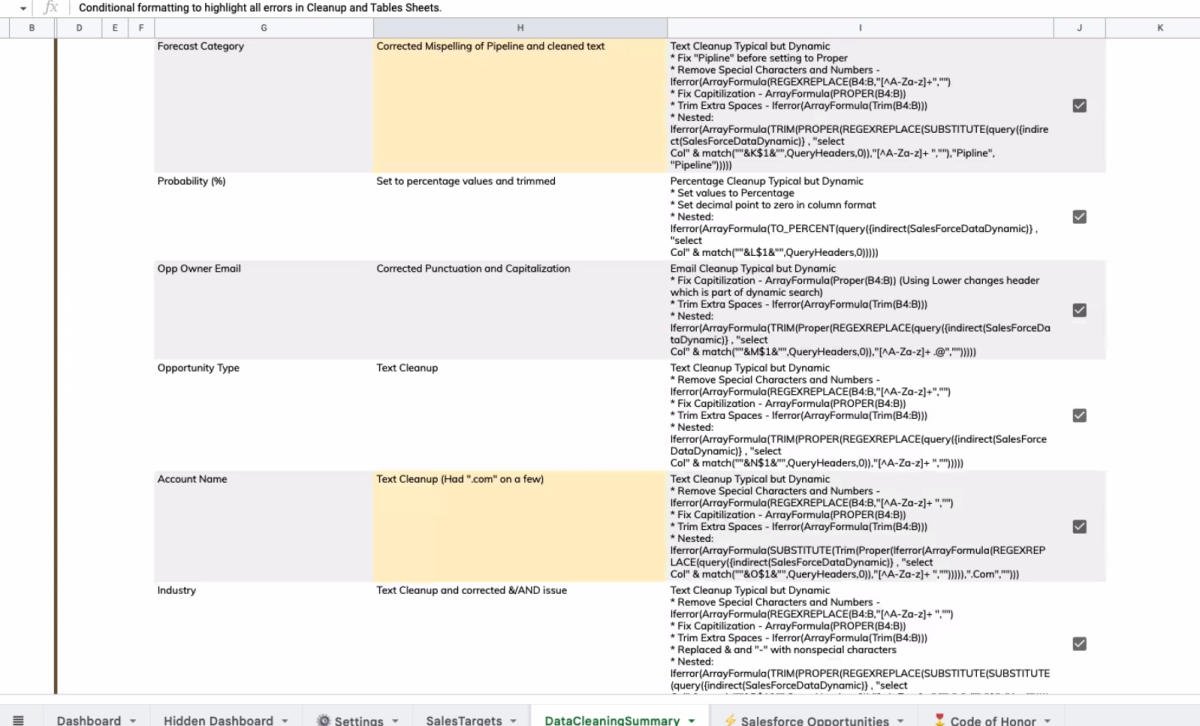The width and height of the screenshot is (1200, 726).
Task: Click the fx function icon in formula bar
Action: tap(51, 7)
